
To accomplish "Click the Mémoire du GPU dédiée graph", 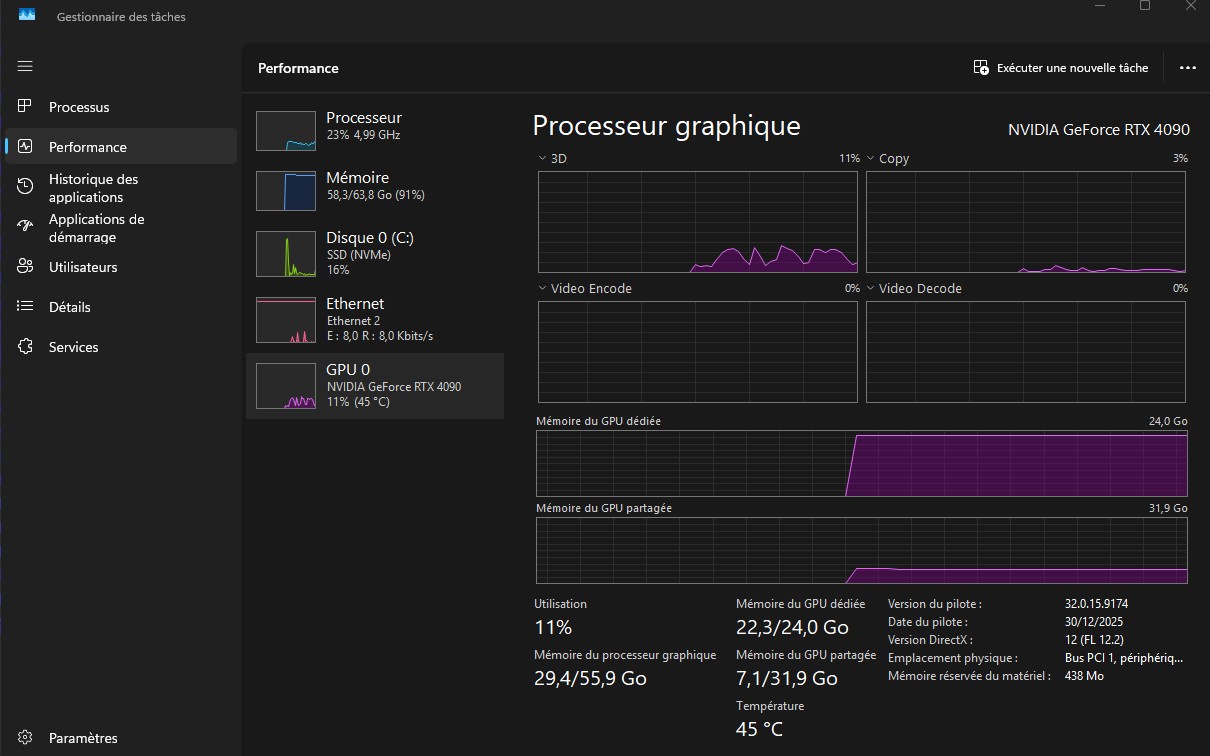I will click(861, 465).
